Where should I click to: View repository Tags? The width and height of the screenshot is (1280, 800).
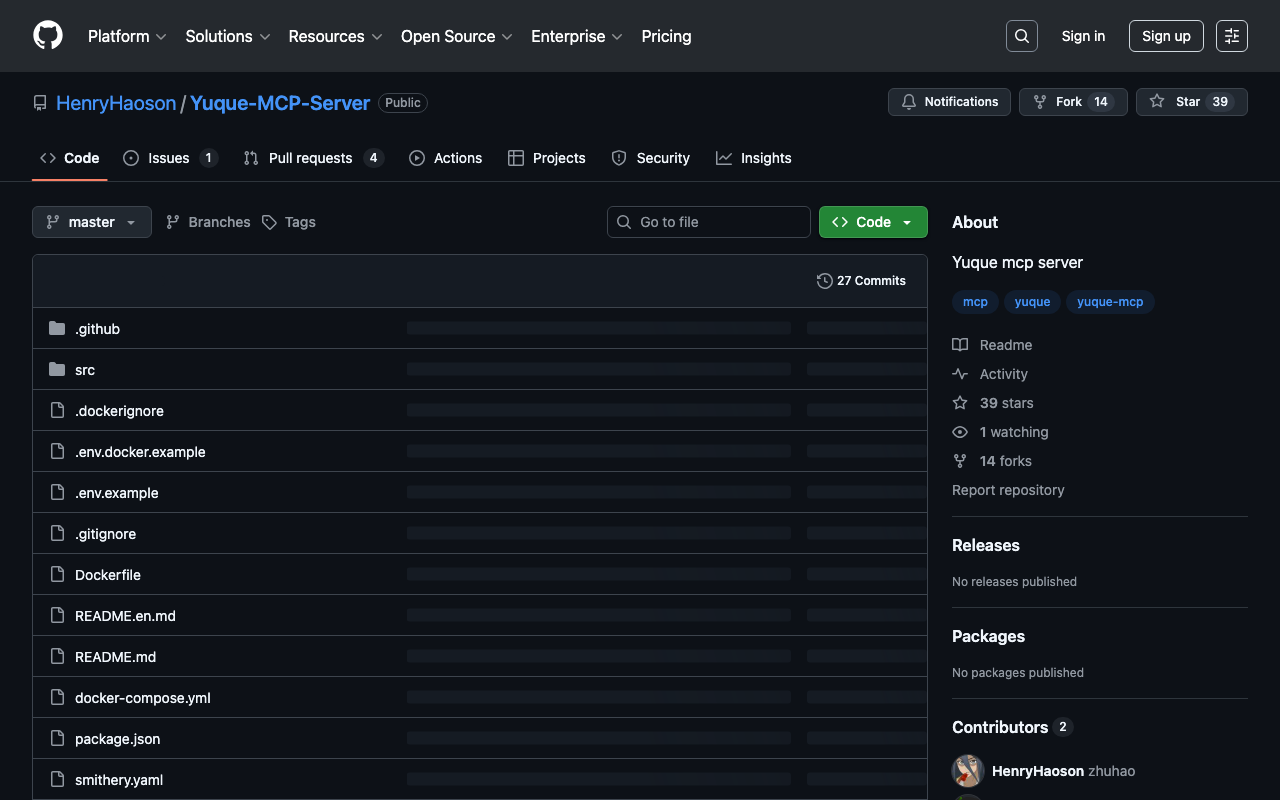coord(289,222)
